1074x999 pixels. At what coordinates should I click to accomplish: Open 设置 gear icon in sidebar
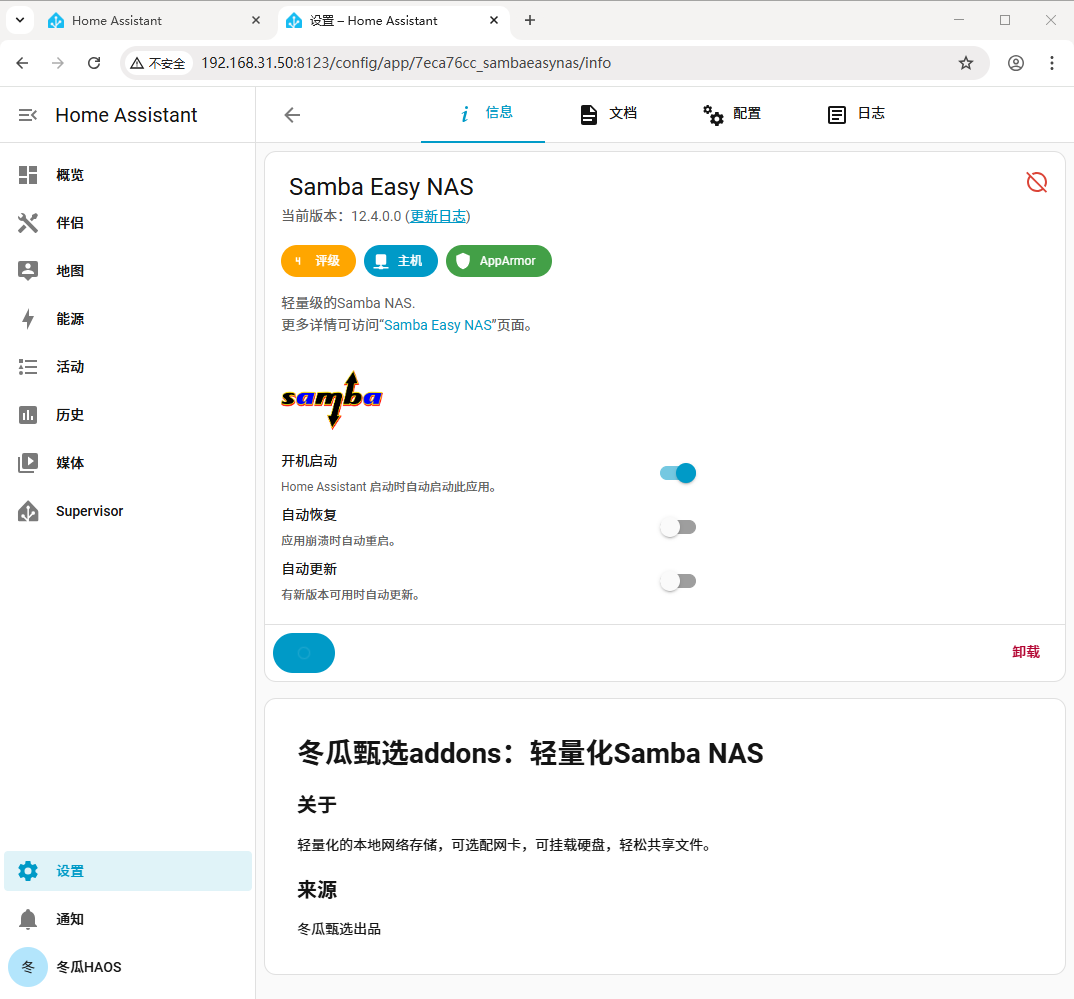pos(27,871)
